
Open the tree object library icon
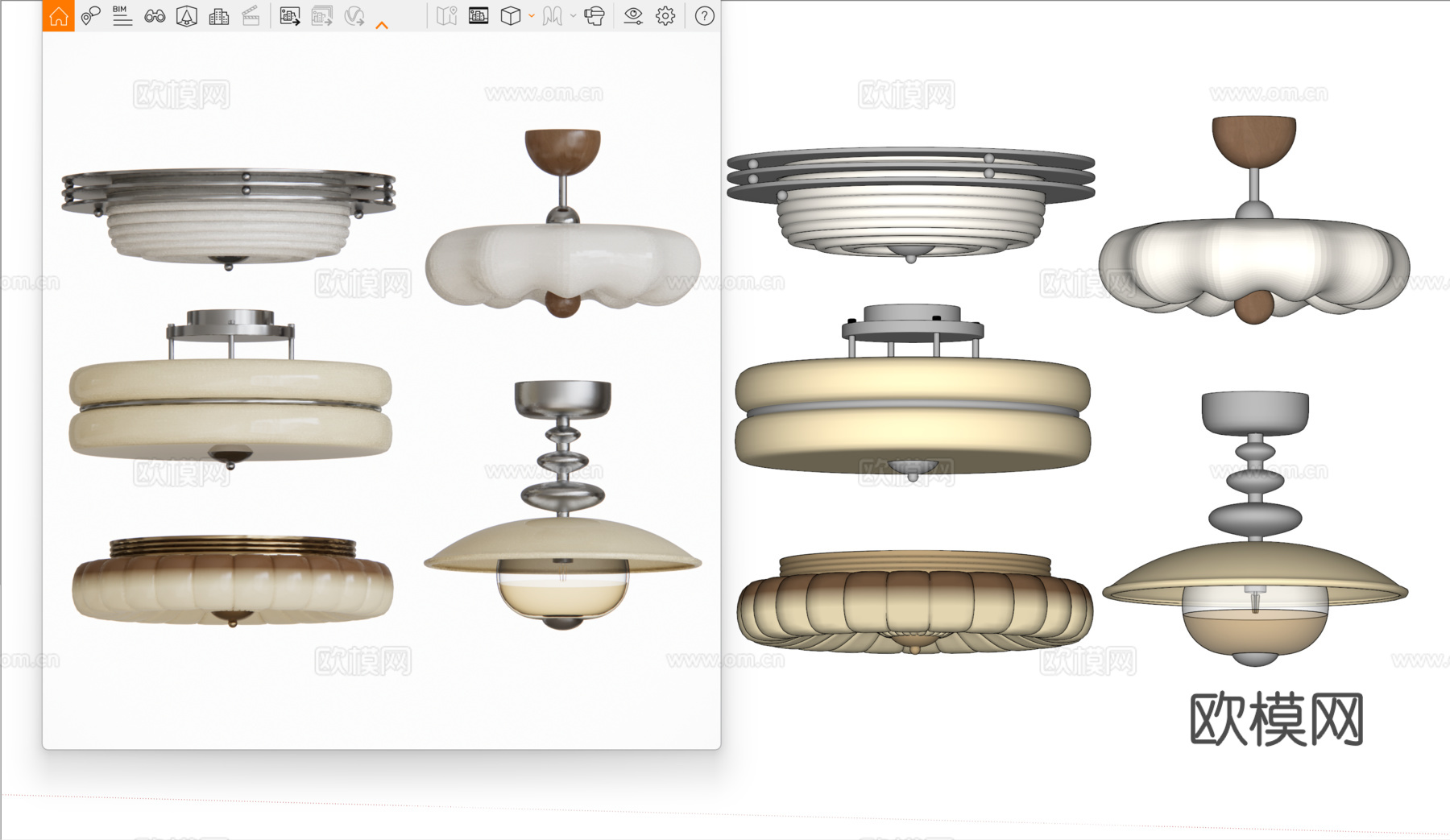point(187,16)
